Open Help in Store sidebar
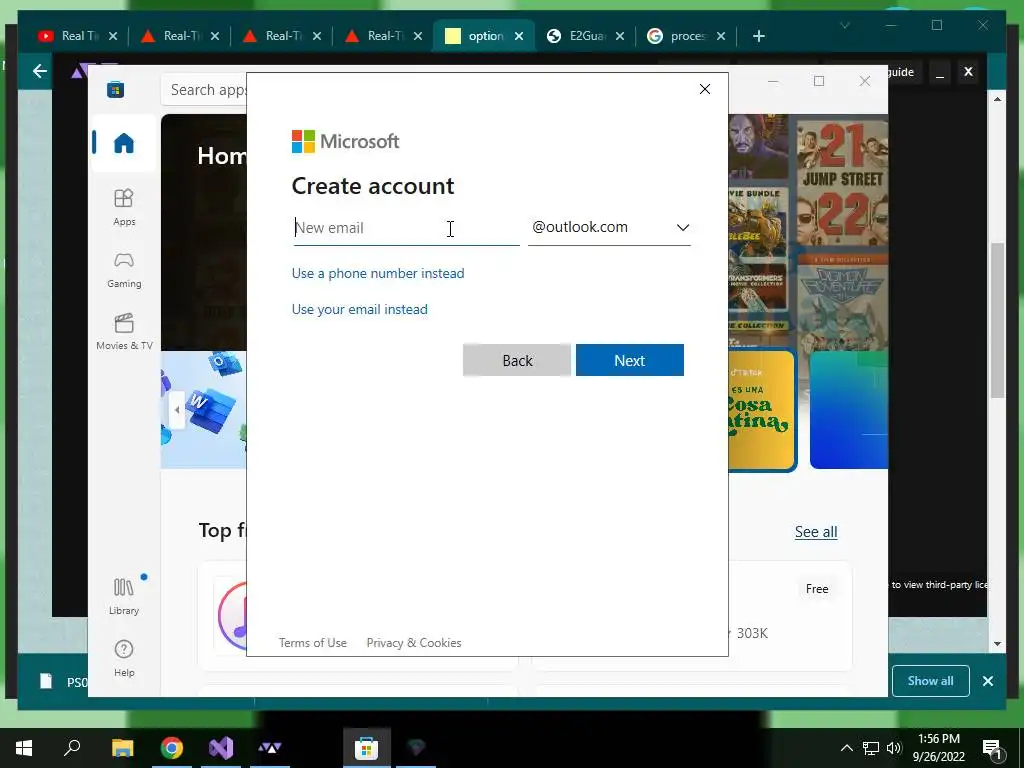 tap(123, 658)
